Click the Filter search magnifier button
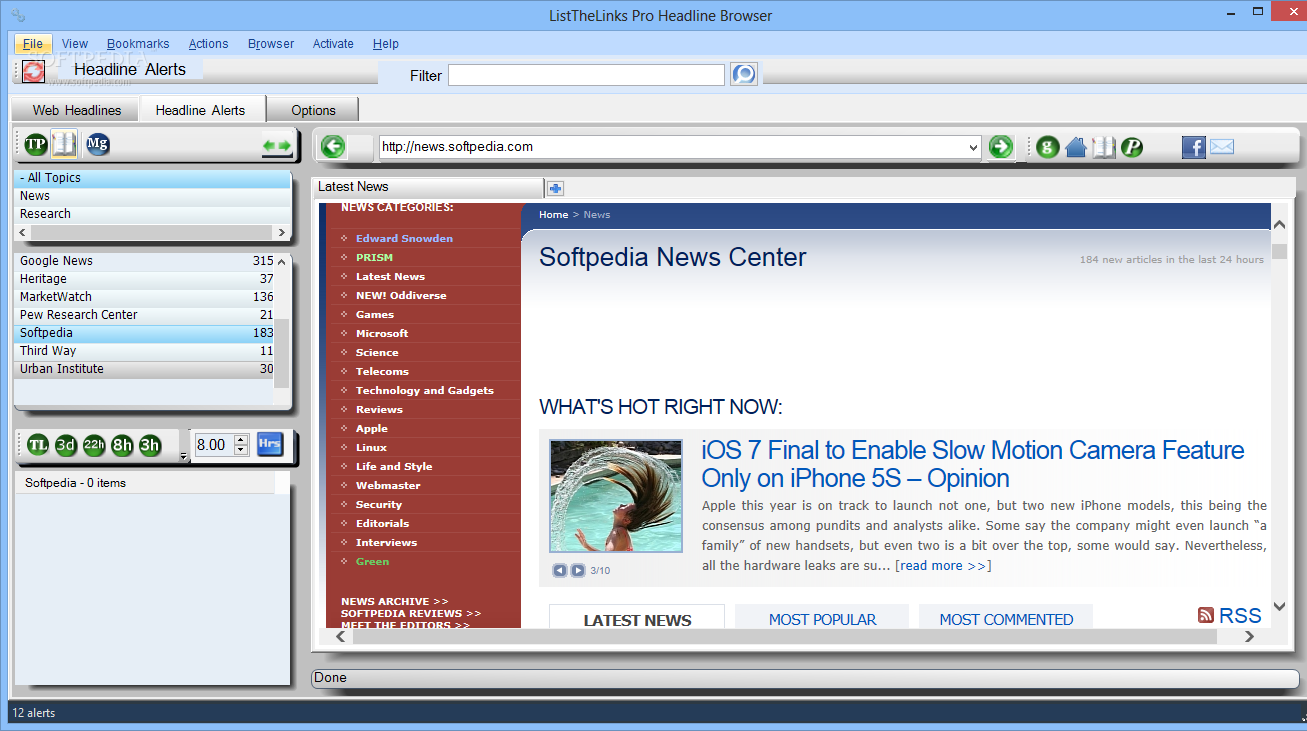1307x731 pixels. point(744,74)
